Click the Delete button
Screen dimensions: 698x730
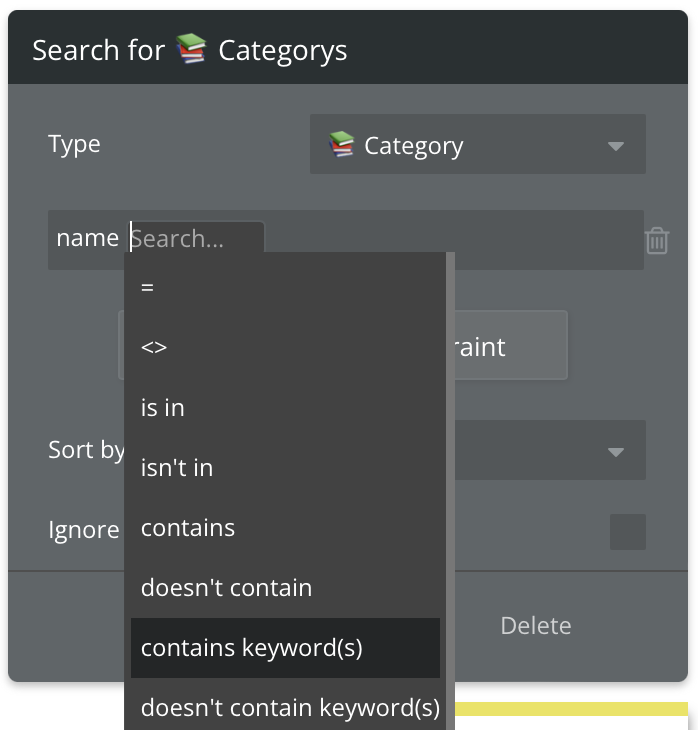point(535,626)
